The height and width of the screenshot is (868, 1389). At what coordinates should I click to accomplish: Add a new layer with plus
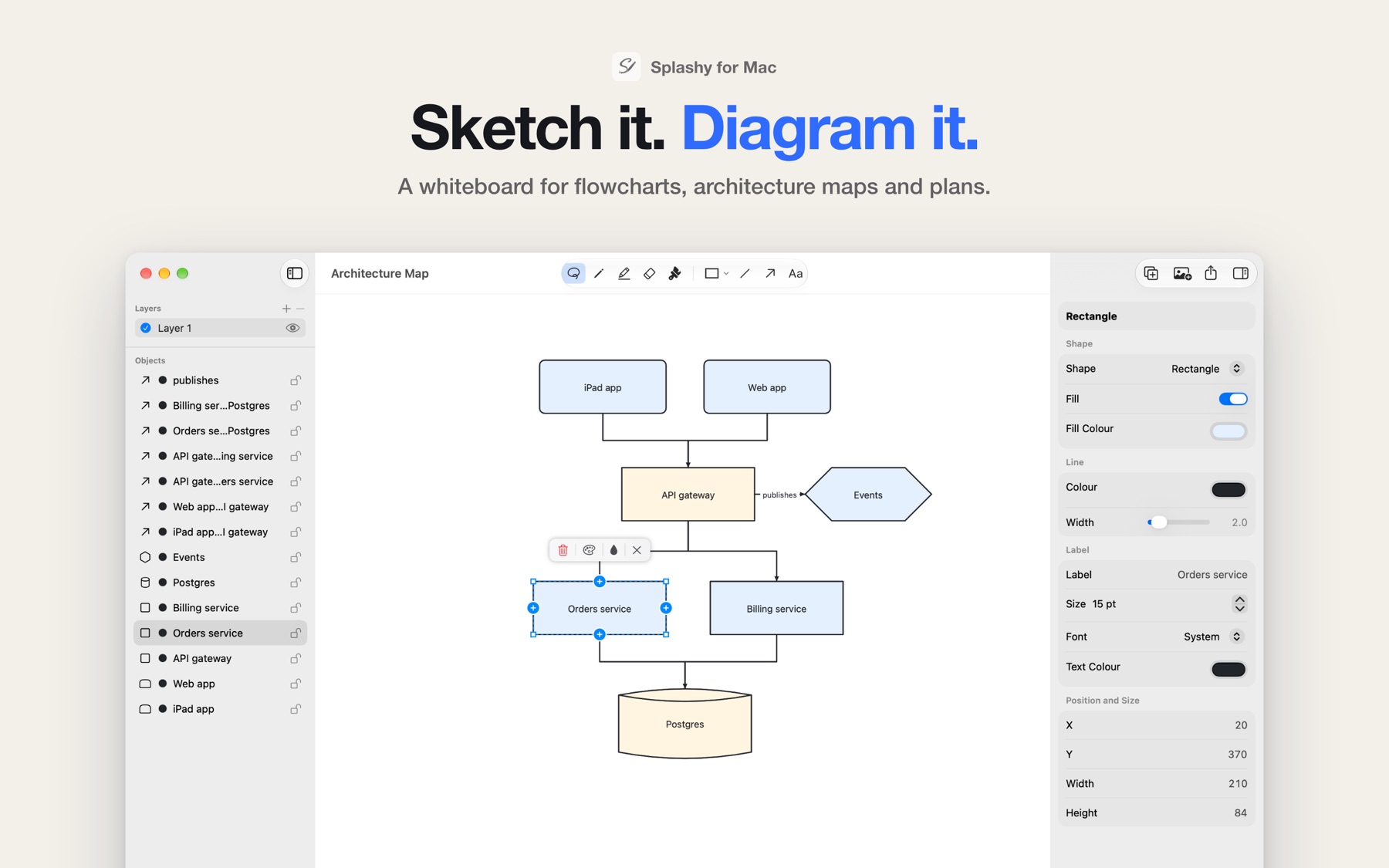click(x=286, y=309)
